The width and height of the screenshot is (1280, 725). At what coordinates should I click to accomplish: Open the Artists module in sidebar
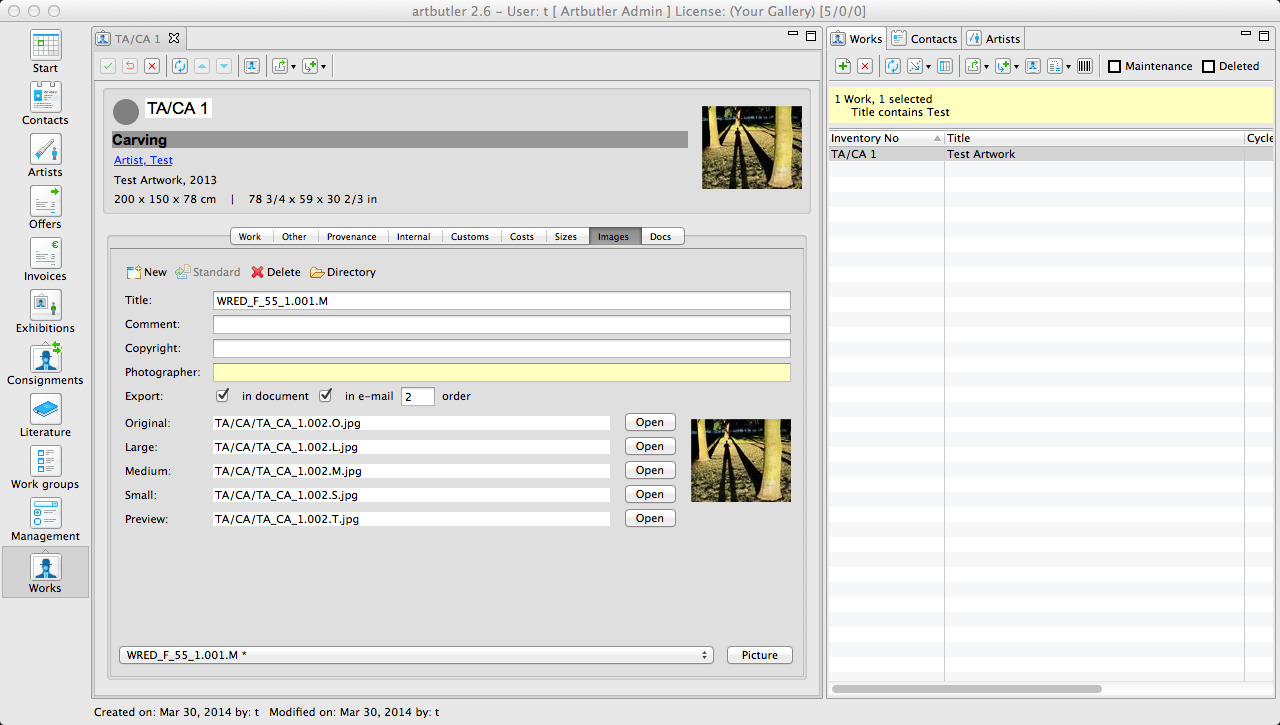45,156
